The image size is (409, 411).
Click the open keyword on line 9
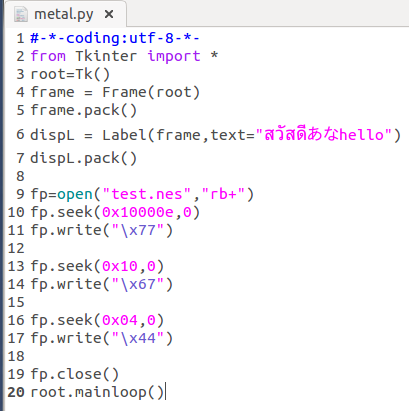point(75,194)
